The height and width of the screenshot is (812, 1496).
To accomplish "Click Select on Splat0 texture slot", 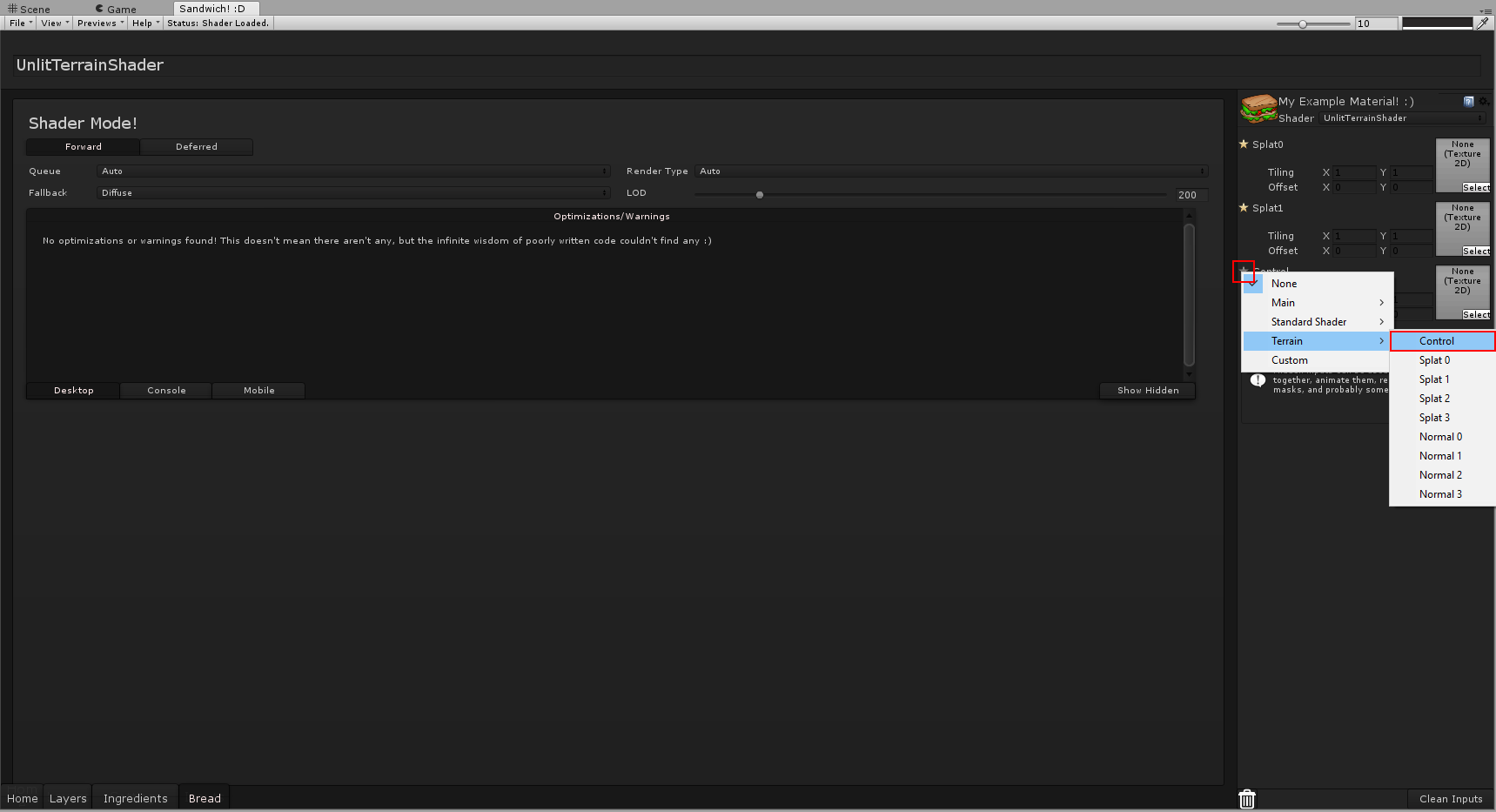I will coord(1476,188).
